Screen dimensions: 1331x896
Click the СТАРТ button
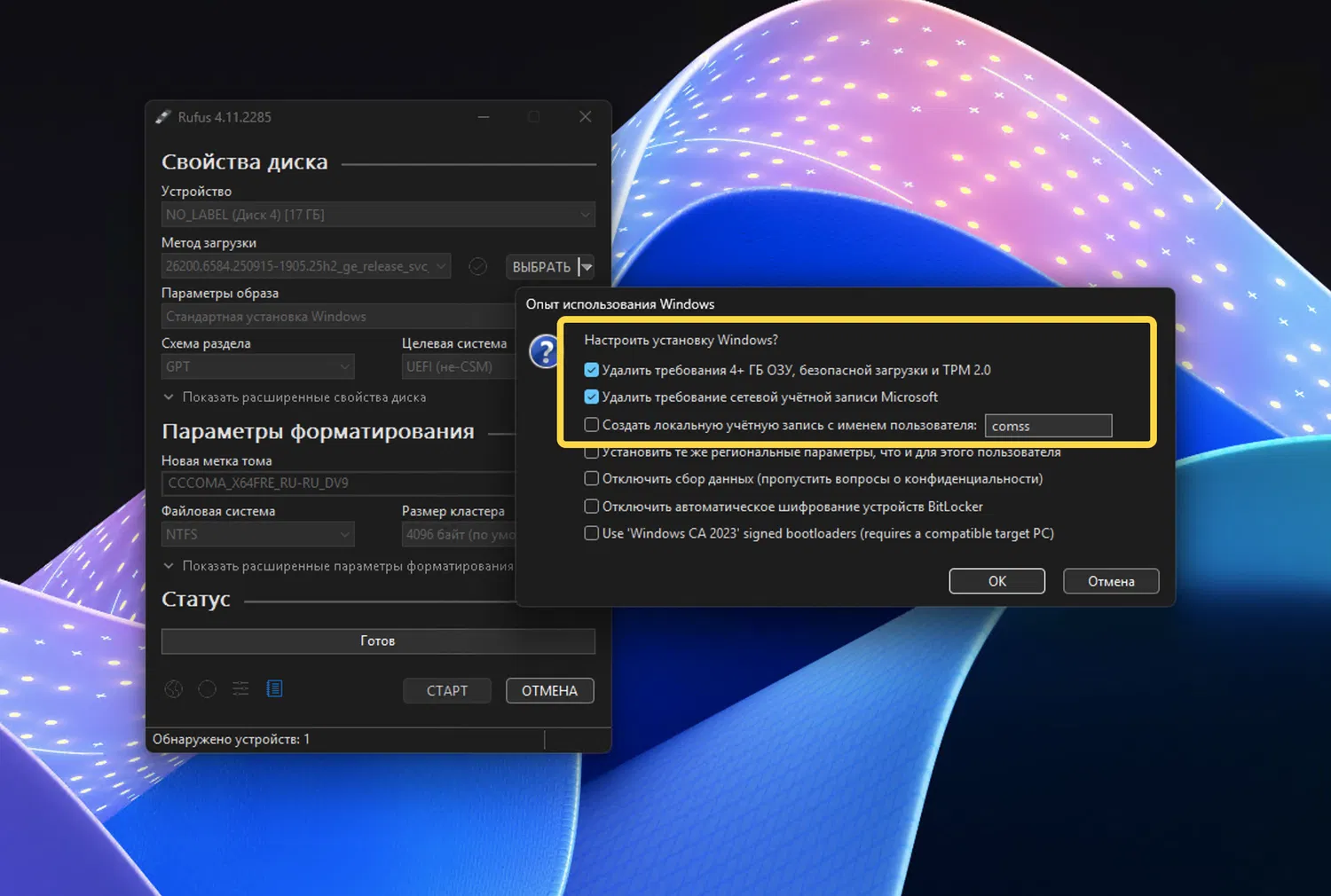[x=447, y=690]
